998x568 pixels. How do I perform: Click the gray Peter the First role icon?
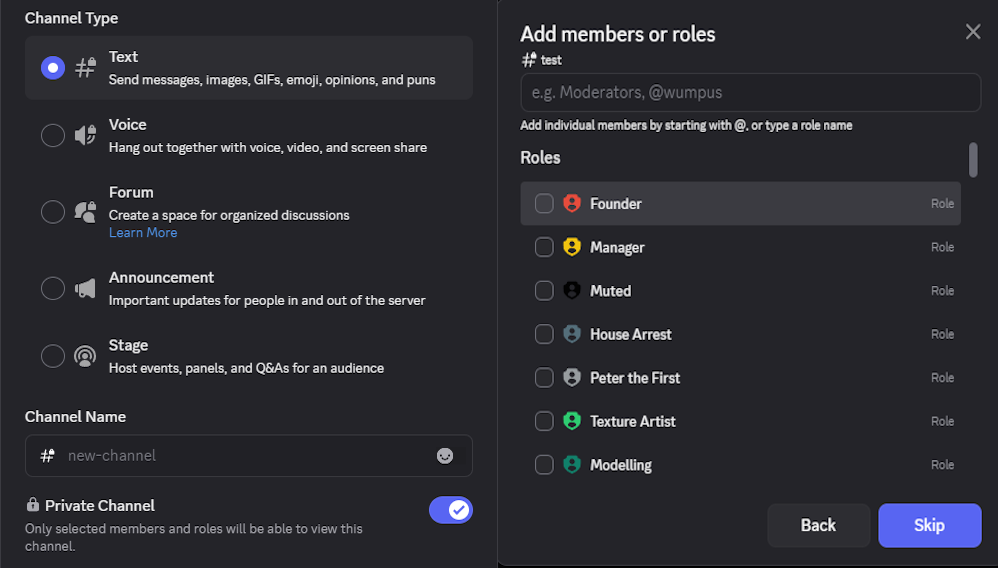tap(572, 378)
